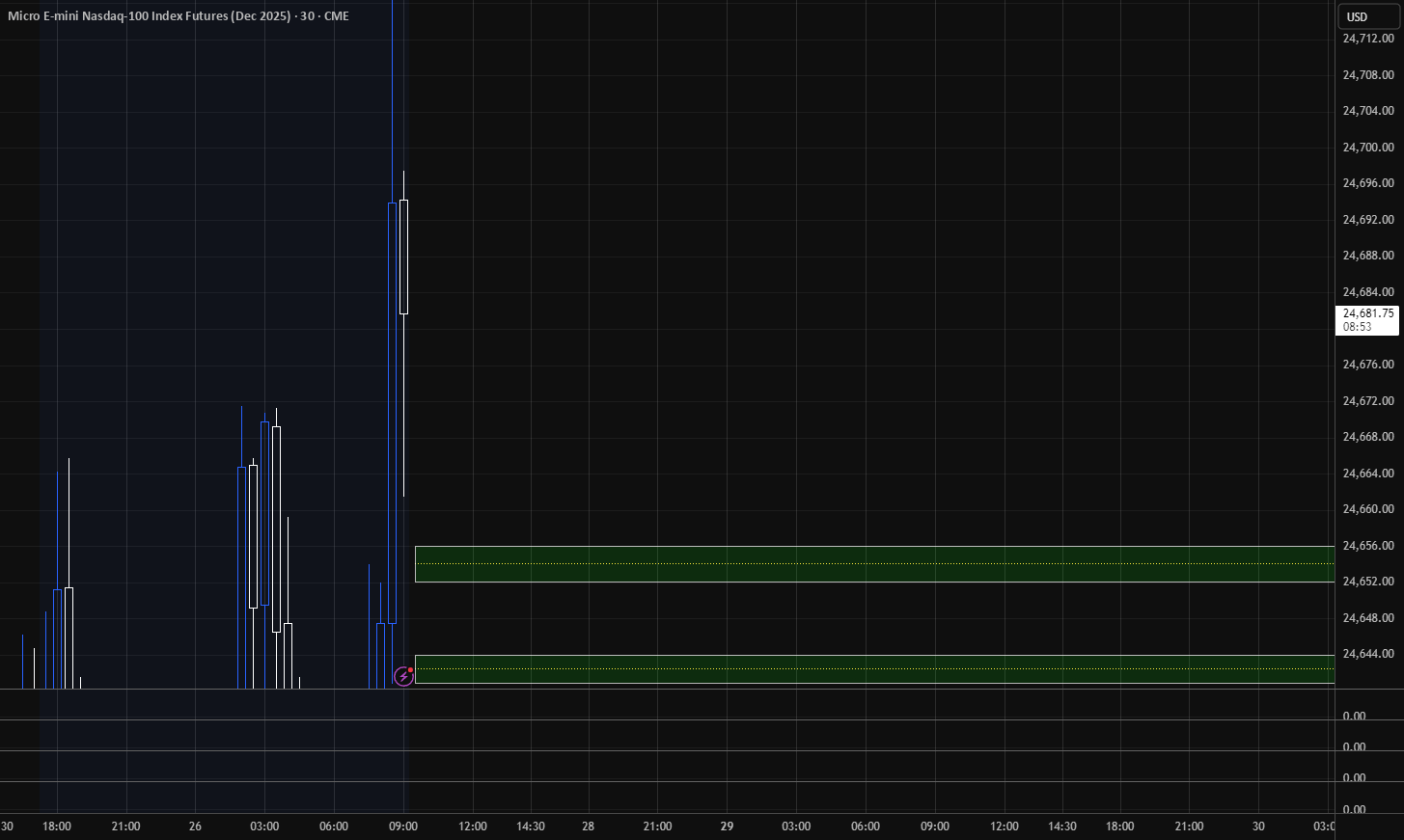Click the 24,700.00 price scale label
The width and height of the screenshot is (1404, 840).
pos(1367,148)
